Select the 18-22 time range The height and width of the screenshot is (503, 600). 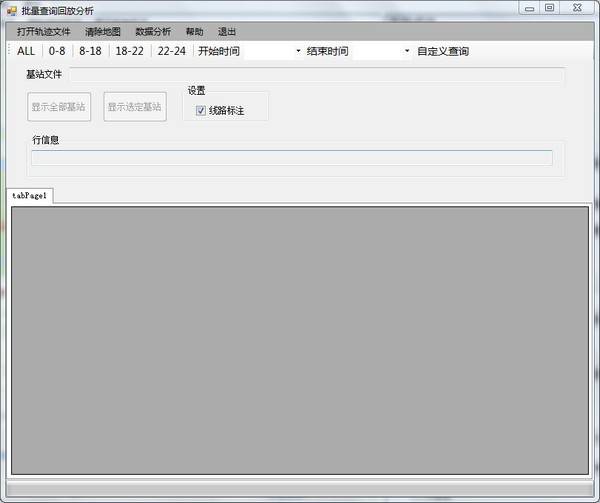(x=130, y=51)
